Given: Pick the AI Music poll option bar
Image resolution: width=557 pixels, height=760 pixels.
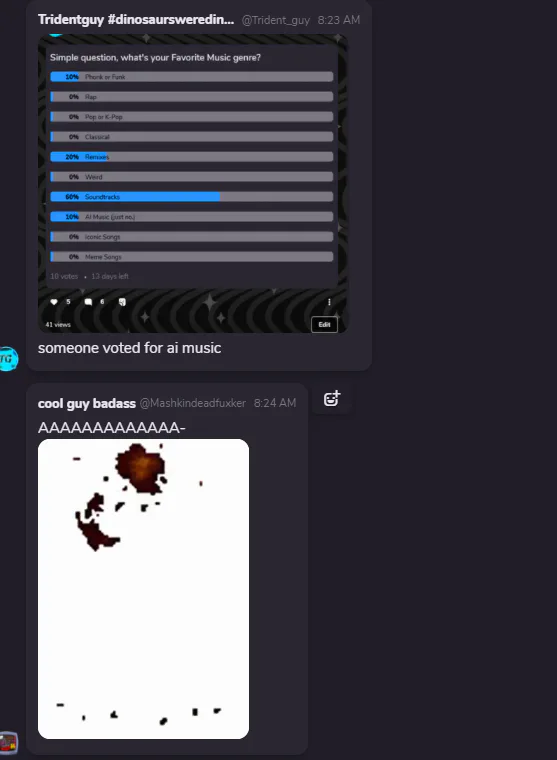Looking at the screenshot, I should pyautogui.click(x=192, y=217).
